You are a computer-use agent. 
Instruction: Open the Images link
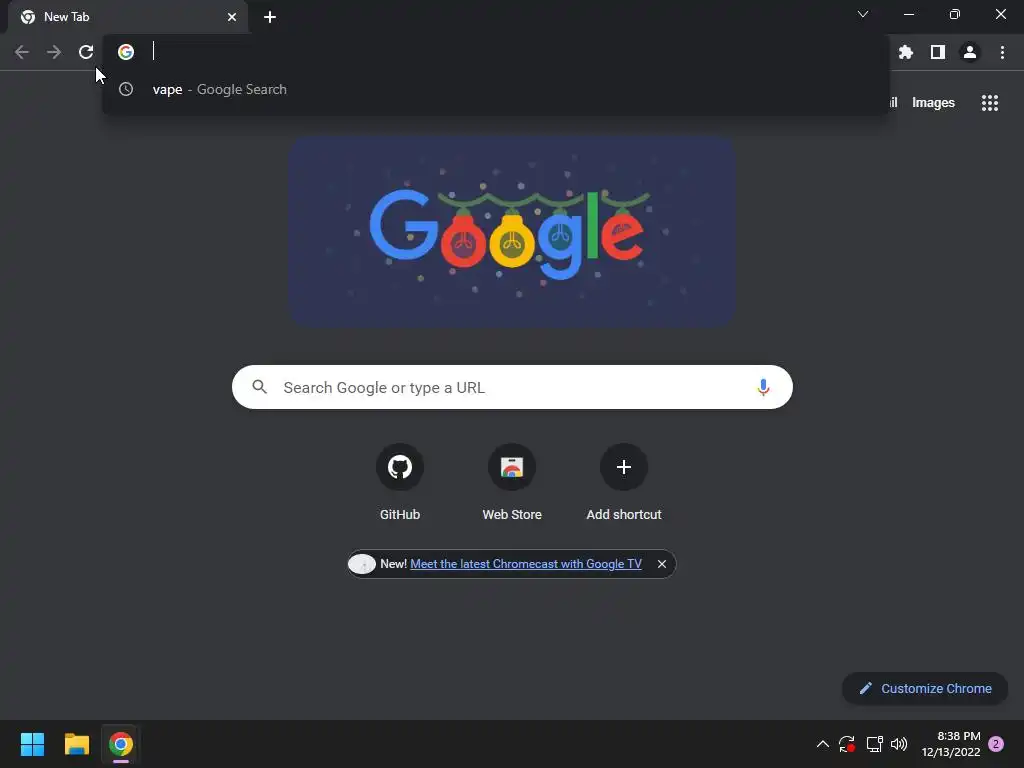[x=933, y=103]
